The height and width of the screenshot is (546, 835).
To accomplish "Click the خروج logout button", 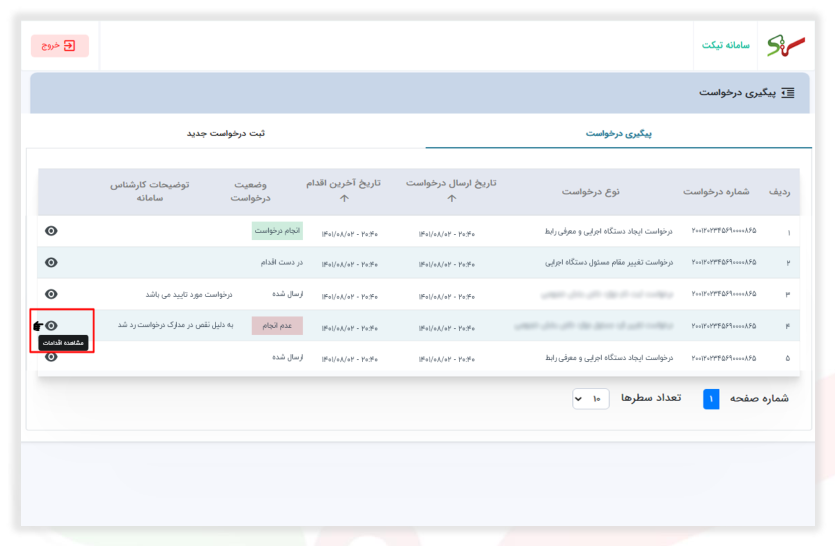I will click(60, 46).
